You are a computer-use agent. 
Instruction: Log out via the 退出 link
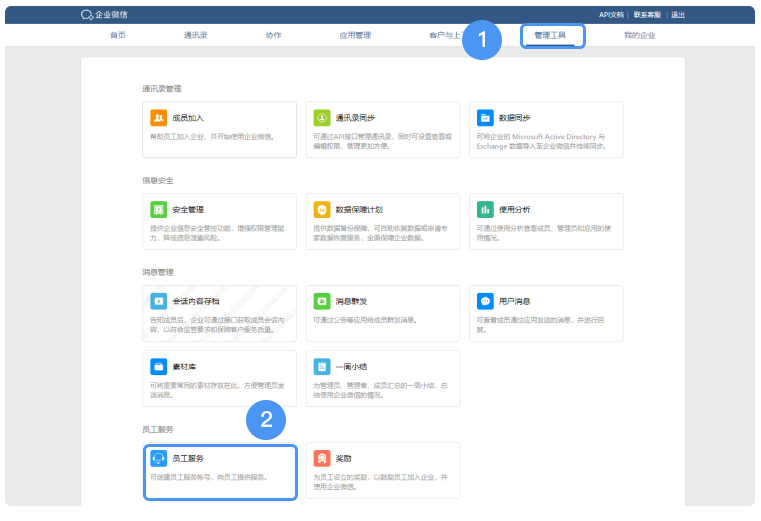click(x=678, y=15)
